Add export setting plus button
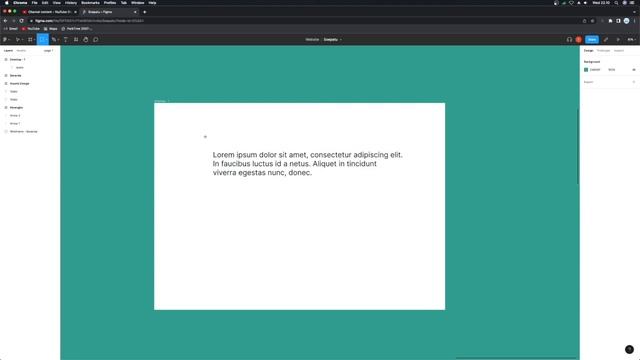 coord(633,82)
